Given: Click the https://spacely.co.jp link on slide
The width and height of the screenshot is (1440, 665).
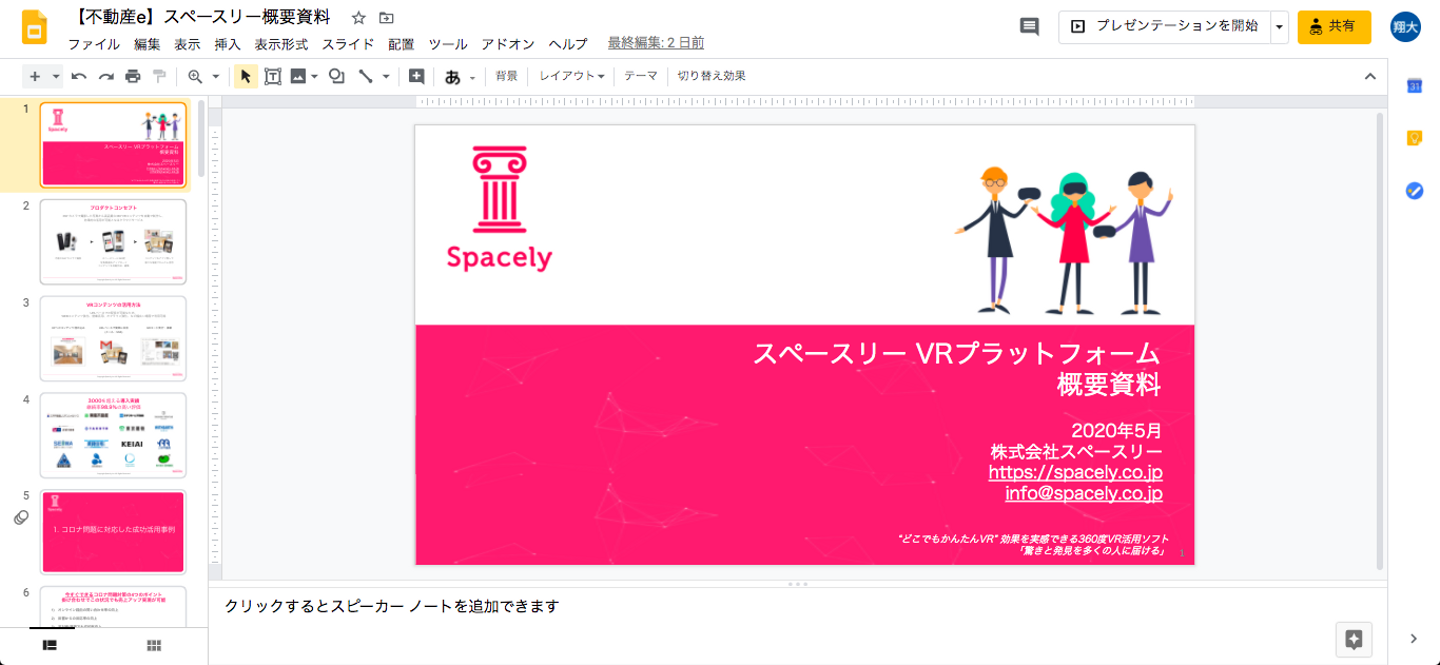Looking at the screenshot, I should click(x=1075, y=472).
